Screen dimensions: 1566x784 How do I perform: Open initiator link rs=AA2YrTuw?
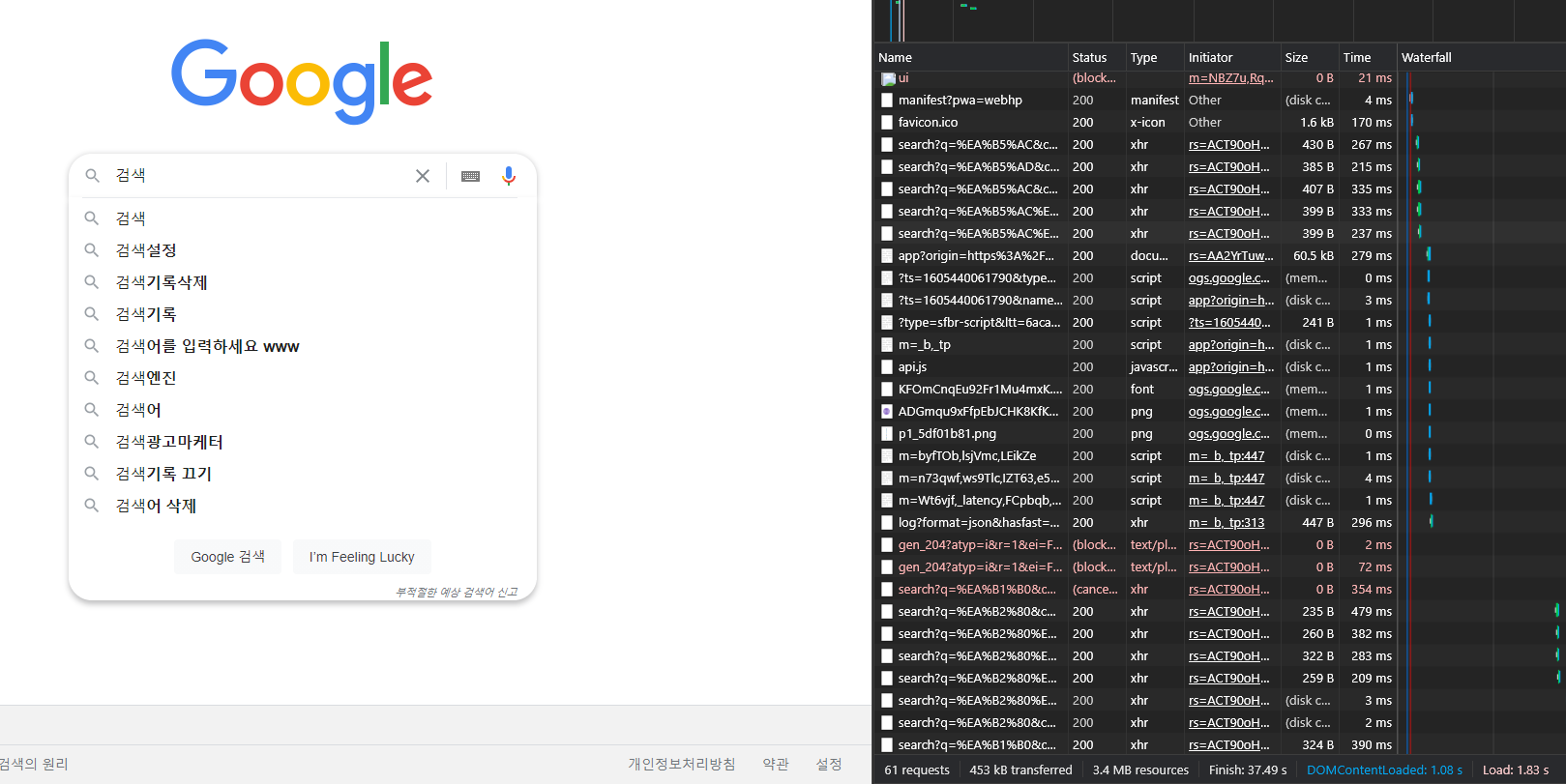[x=1231, y=256]
